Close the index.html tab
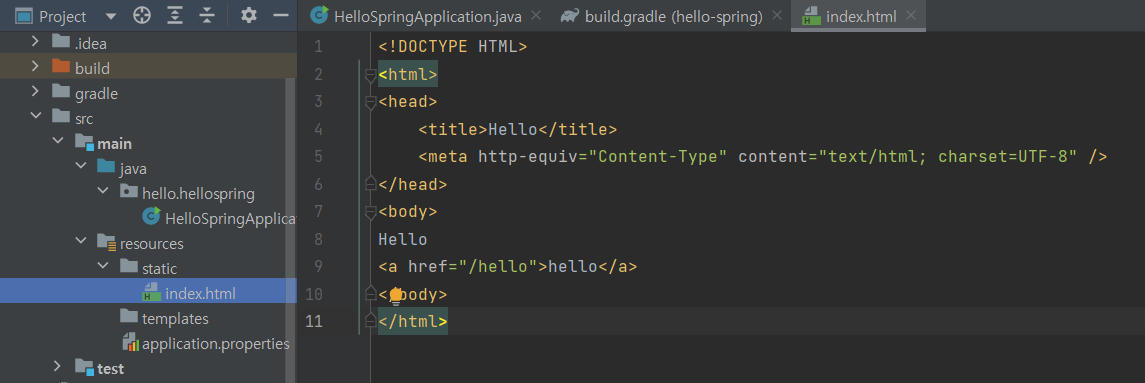The height and width of the screenshot is (383, 1145). 911,15
